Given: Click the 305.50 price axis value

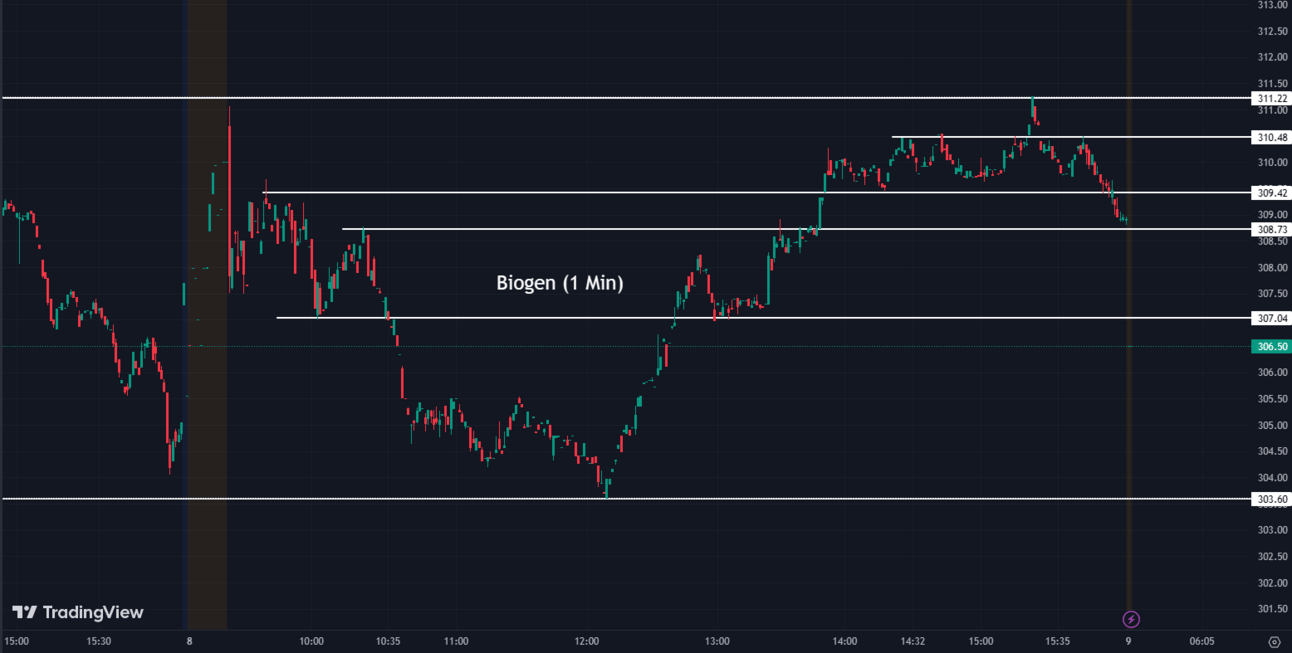Looking at the screenshot, I should (1271, 398).
